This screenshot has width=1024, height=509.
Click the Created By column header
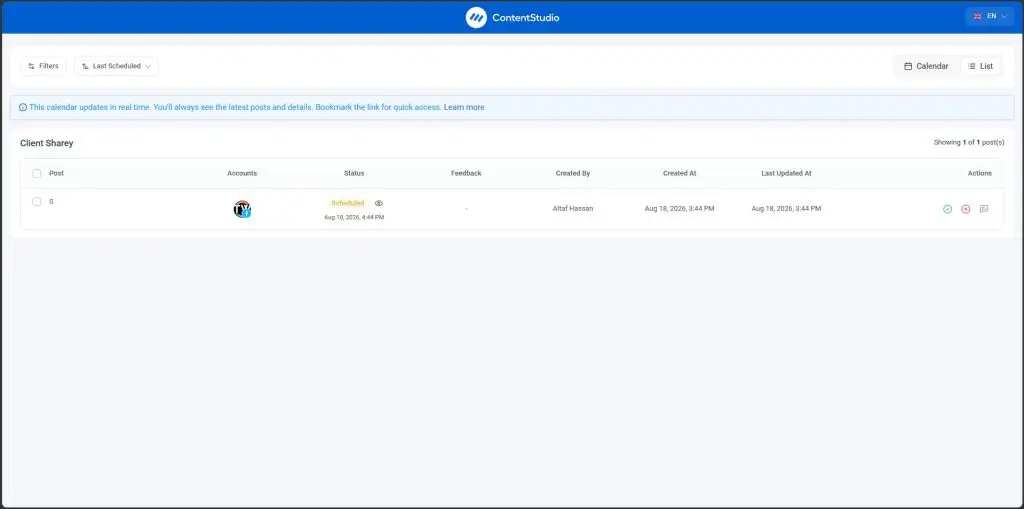pyautogui.click(x=573, y=173)
